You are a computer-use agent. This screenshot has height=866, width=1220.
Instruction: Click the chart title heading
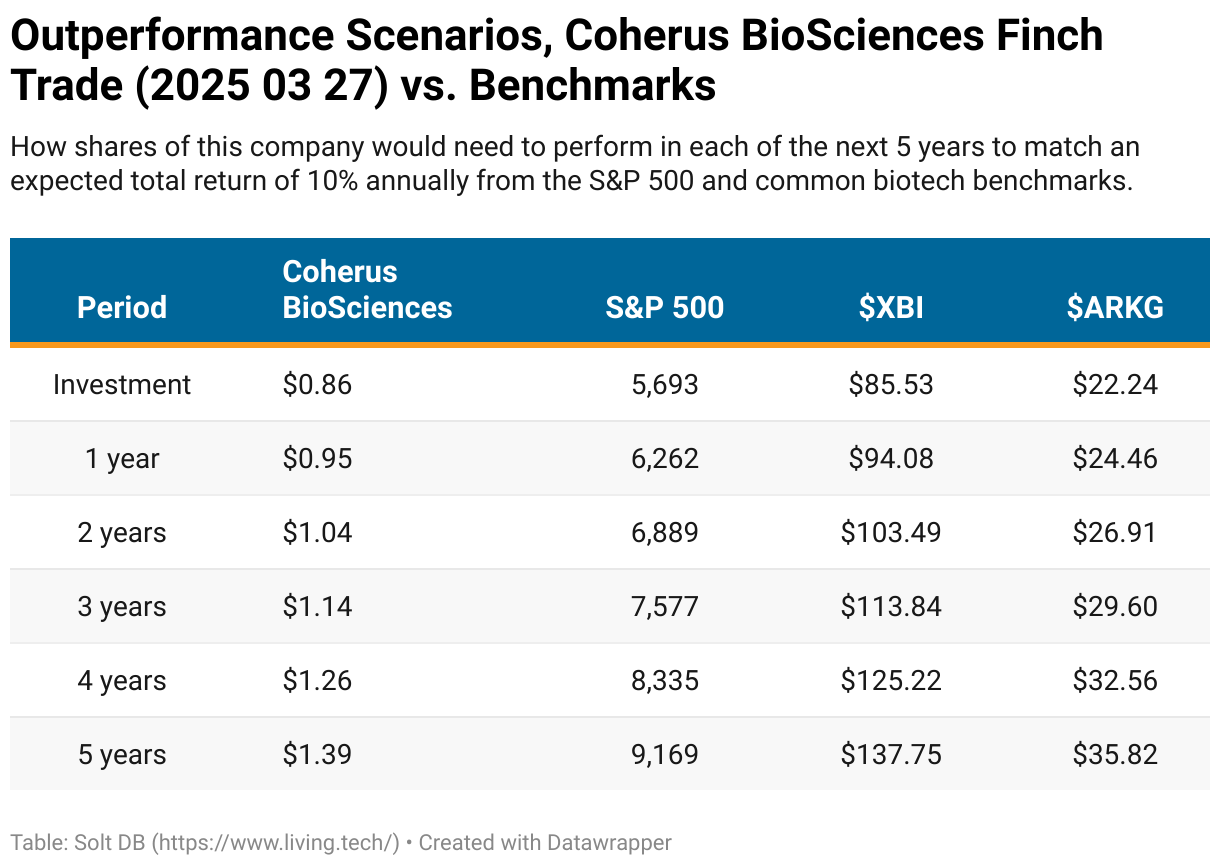click(x=556, y=61)
